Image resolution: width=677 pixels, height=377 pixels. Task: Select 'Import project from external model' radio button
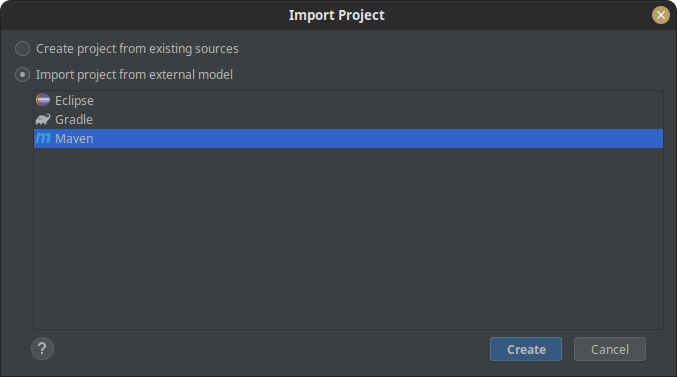(x=22, y=75)
